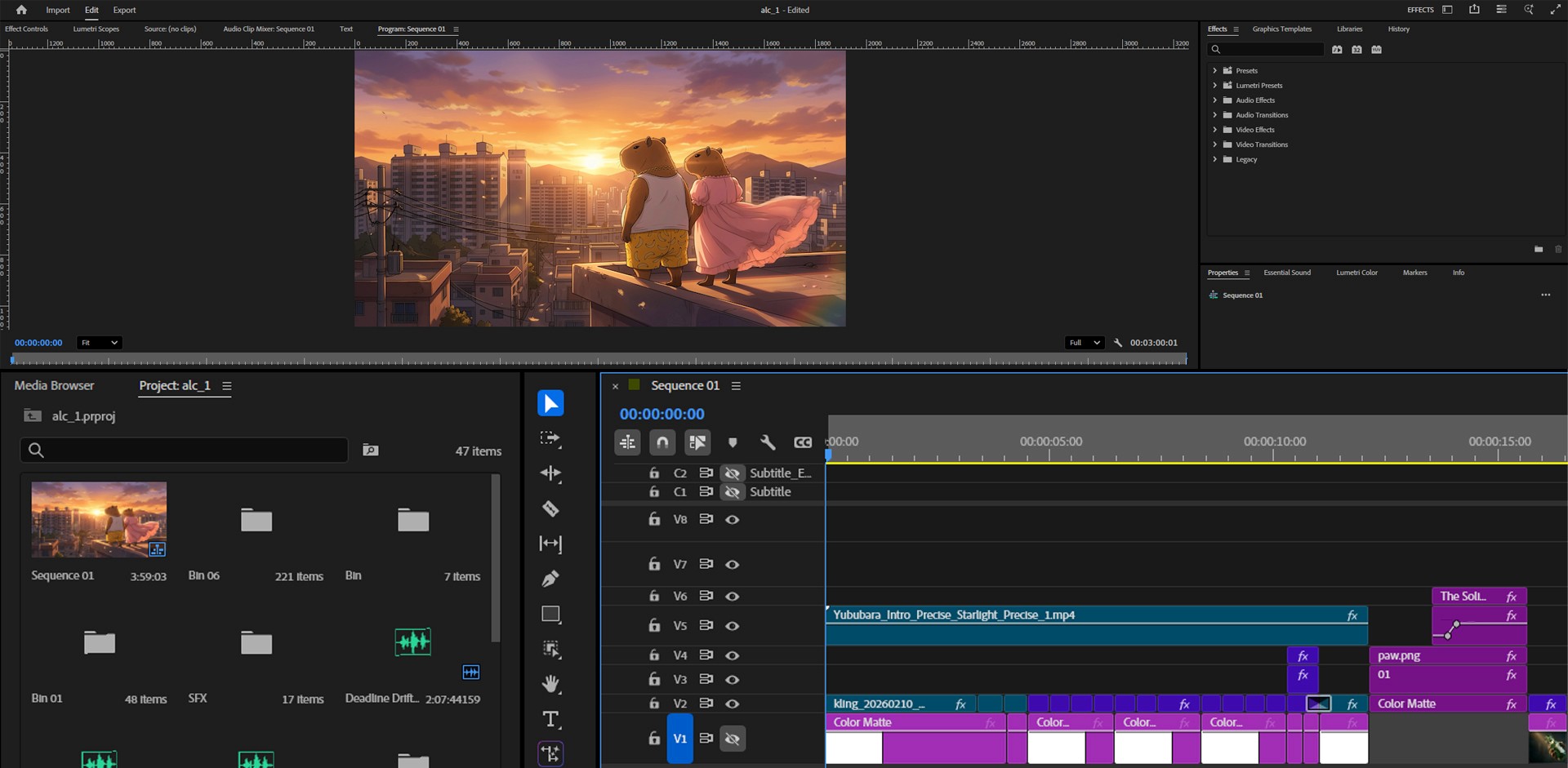The width and height of the screenshot is (1568, 768).
Task: Select the Track Select Forward tool
Action: click(550, 439)
